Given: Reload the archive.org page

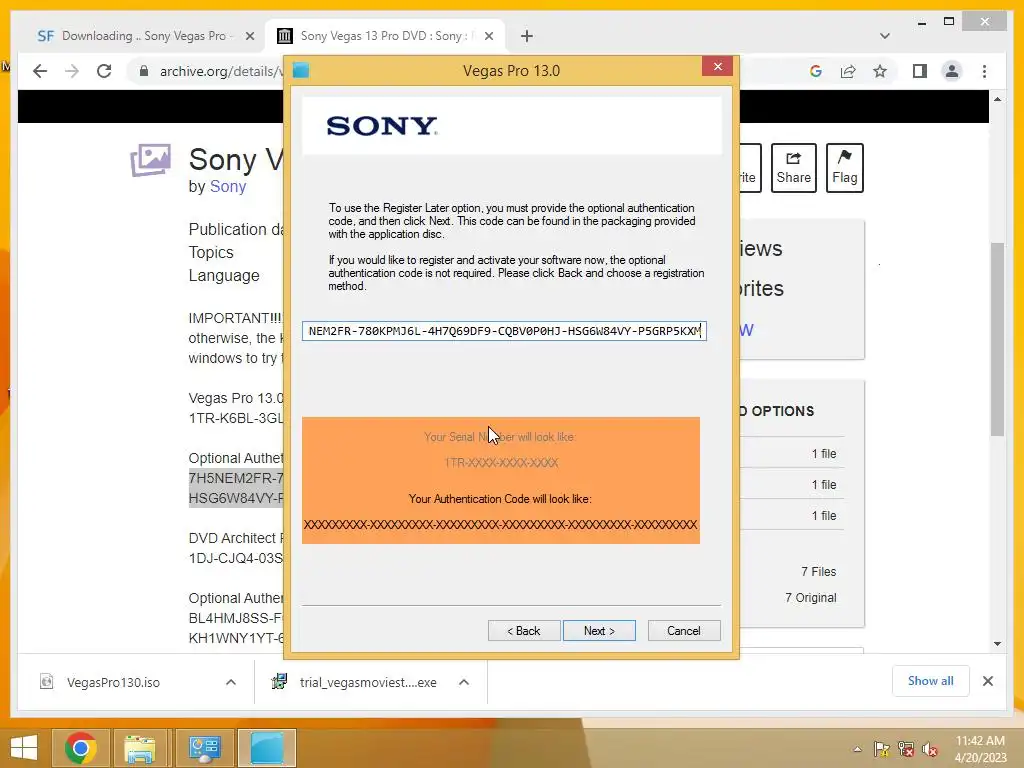Looking at the screenshot, I should 104,71.
